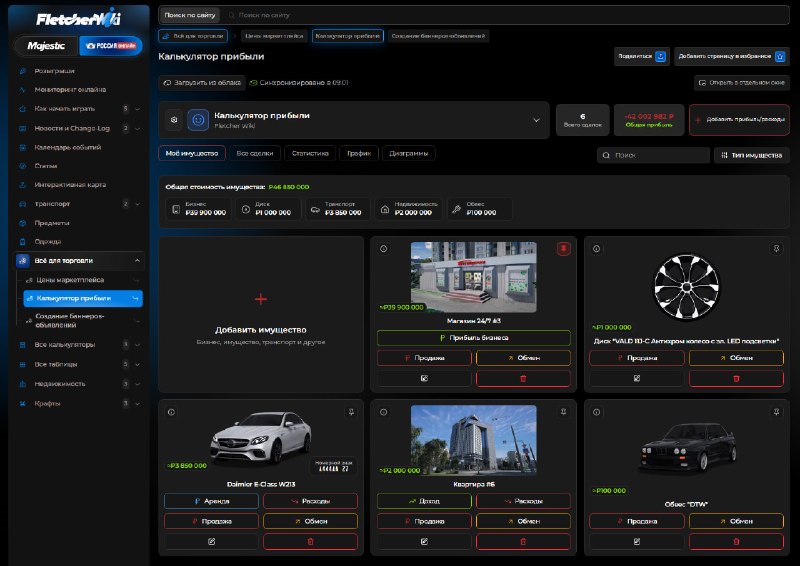Image resolution: width=800 pixels, height=566 pixels.
Task: Toggle pin on the VALD disk card
Action: click(776, 249)
